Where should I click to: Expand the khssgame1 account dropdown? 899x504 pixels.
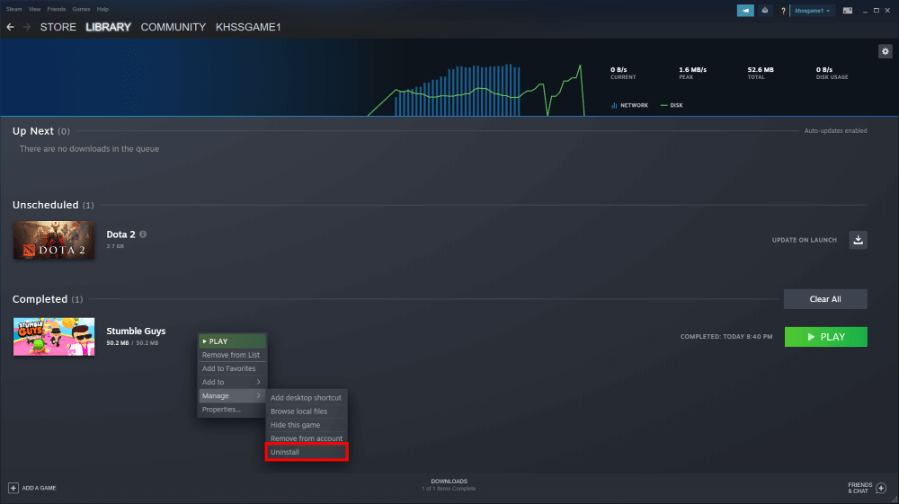click(812, 10)
